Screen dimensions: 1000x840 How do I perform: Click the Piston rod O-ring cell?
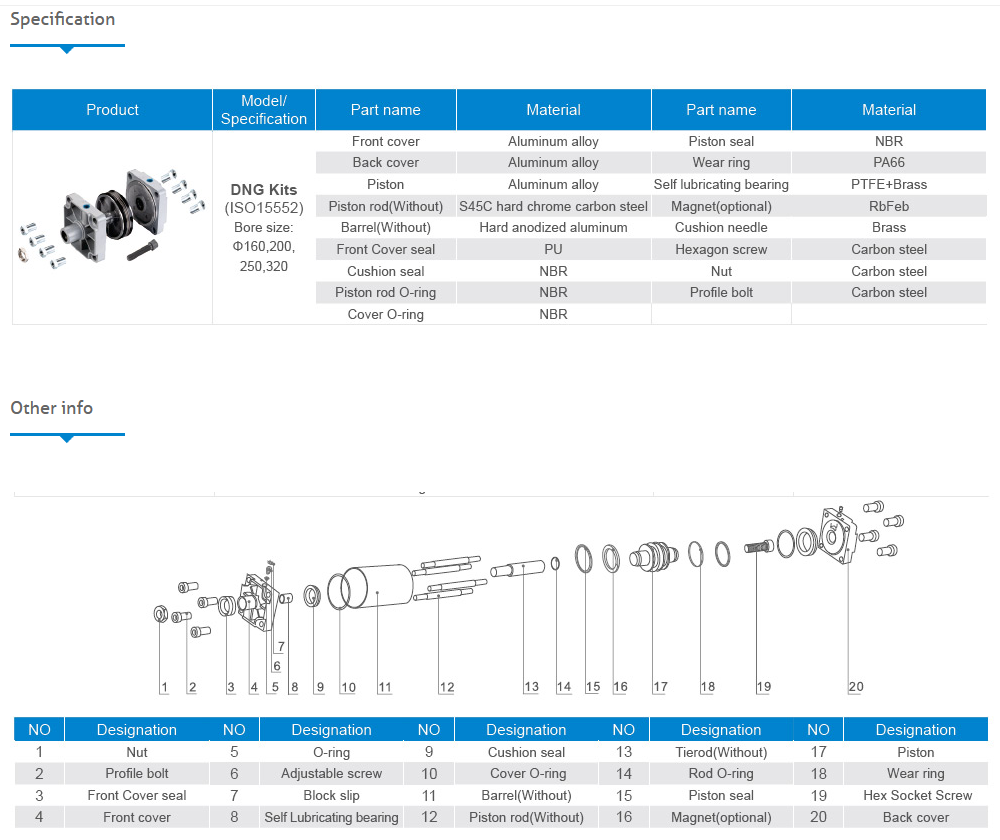(386, 293)
